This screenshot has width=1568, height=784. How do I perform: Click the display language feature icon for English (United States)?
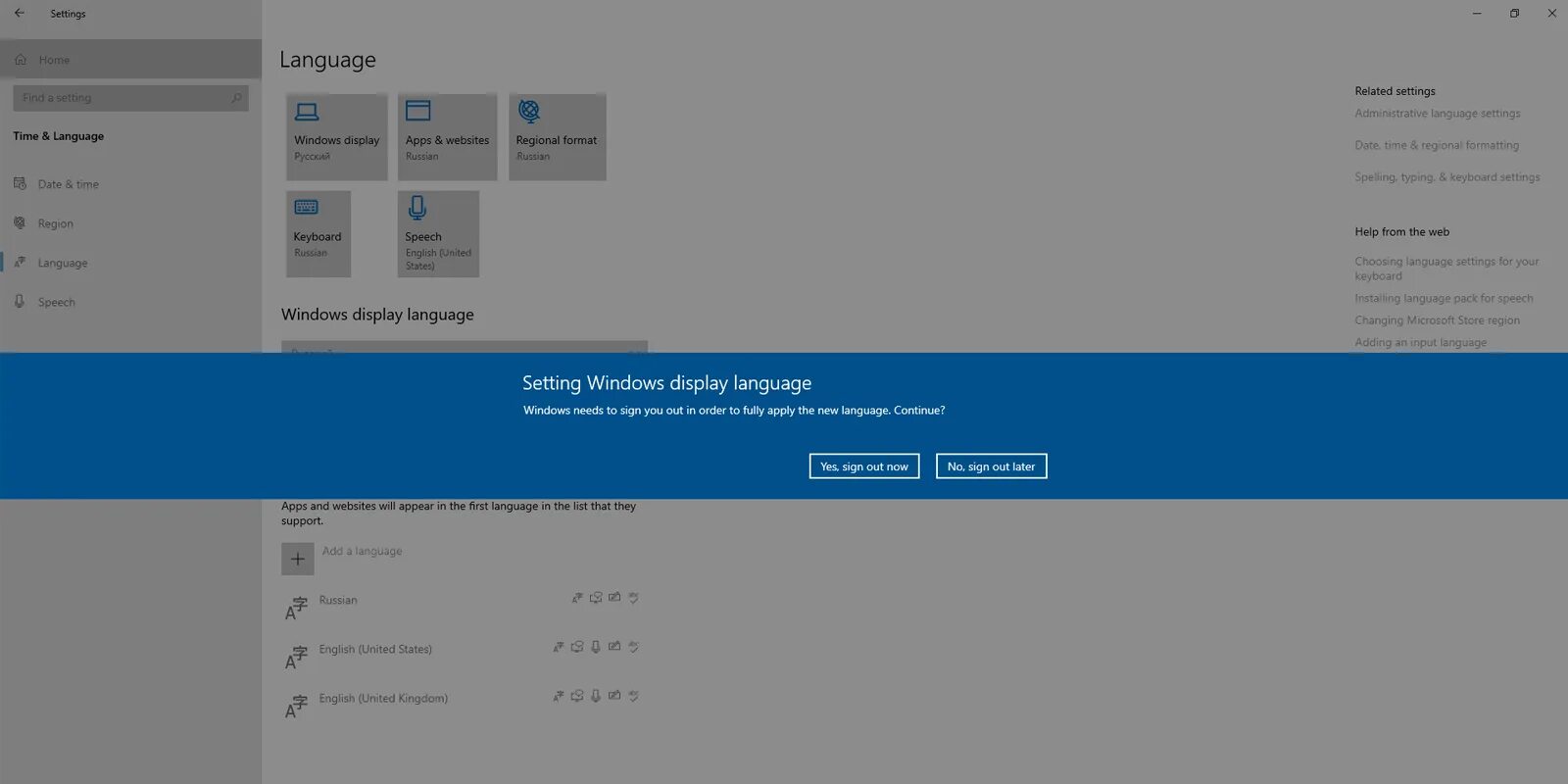point(559,646)
